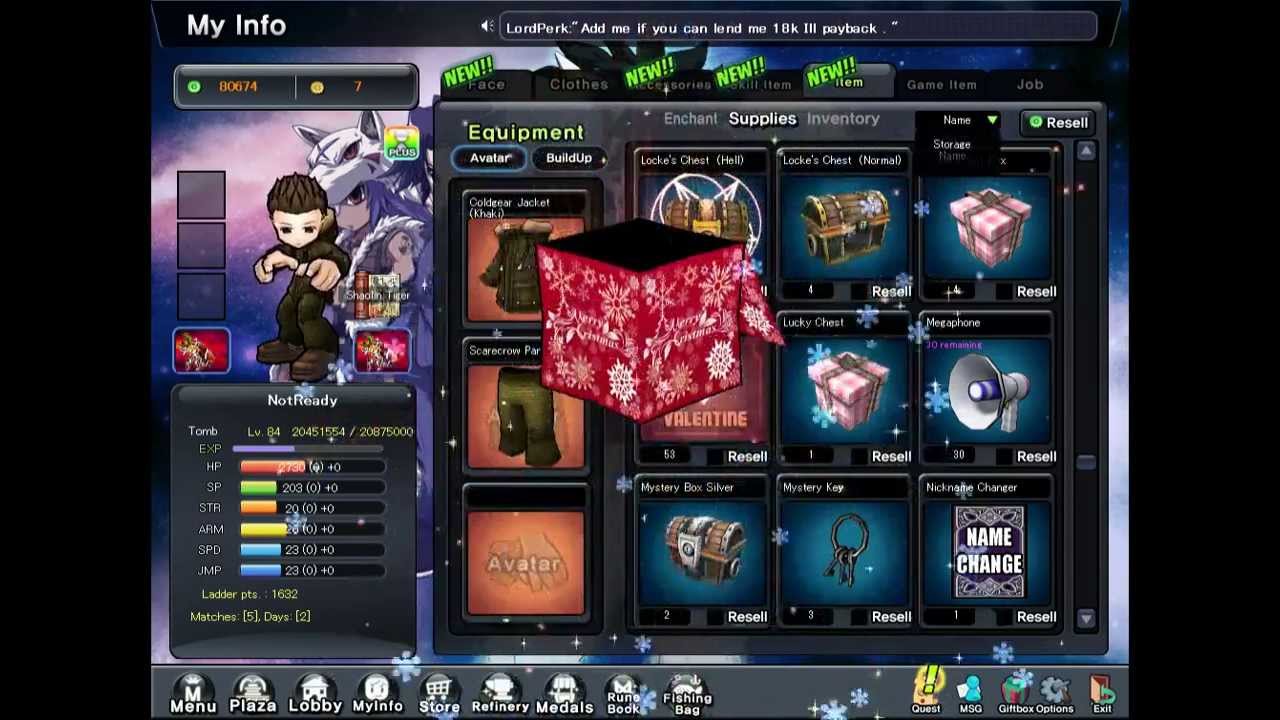Open the Enchant sub-tab
The height and width of the screenshot is (720, 1280).
coord(690,119)
